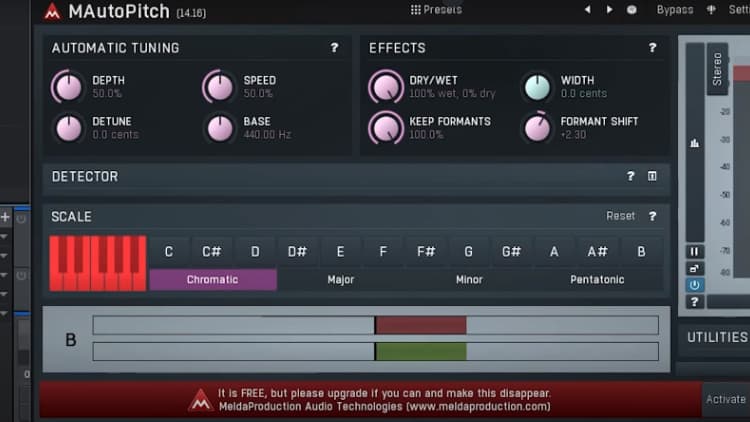This screenshot has height=422, width=750.
Task: Expand the Detector section header
Action: click(356, 177)
